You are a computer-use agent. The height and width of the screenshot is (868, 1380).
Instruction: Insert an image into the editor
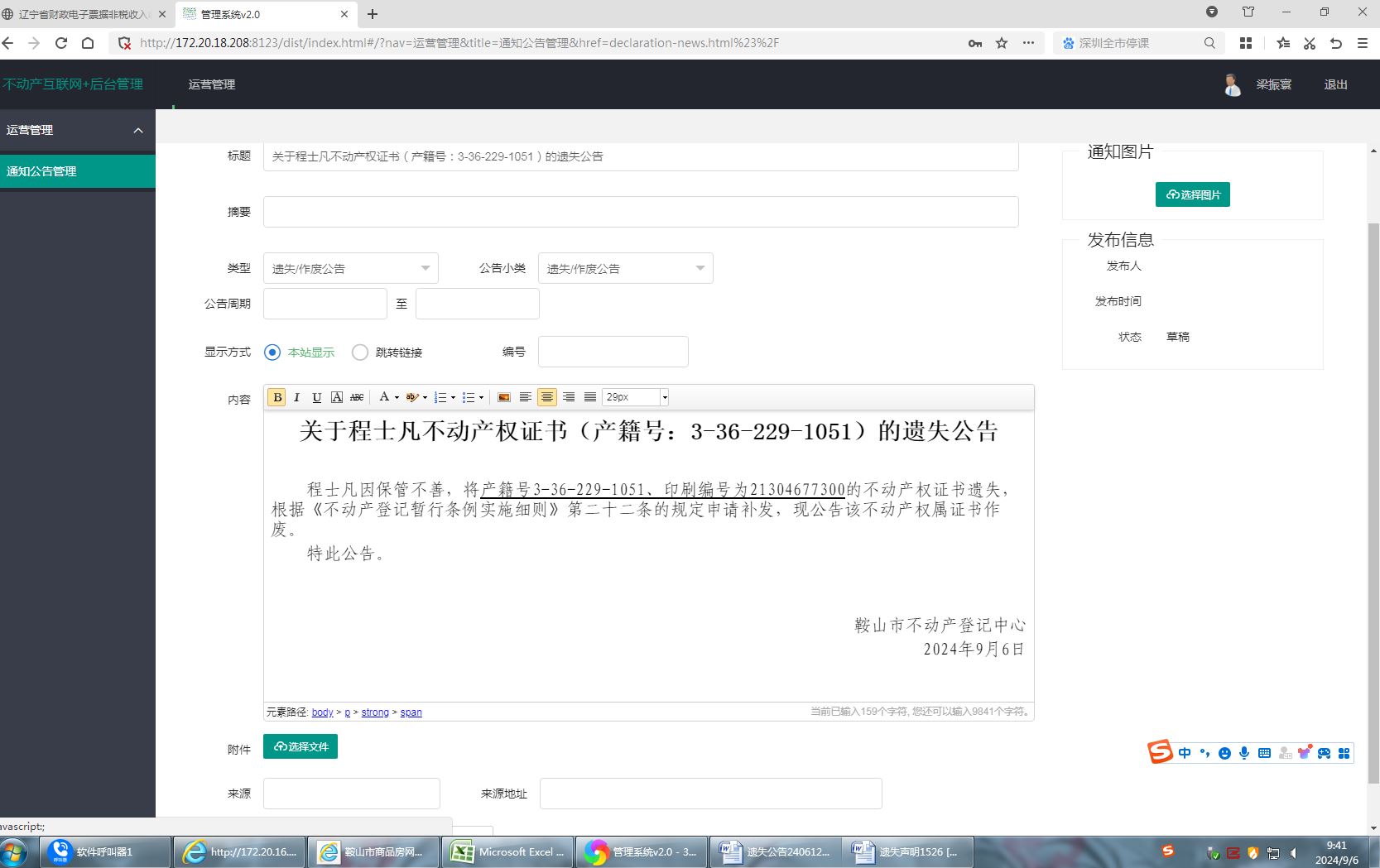[x=503, y=397]
